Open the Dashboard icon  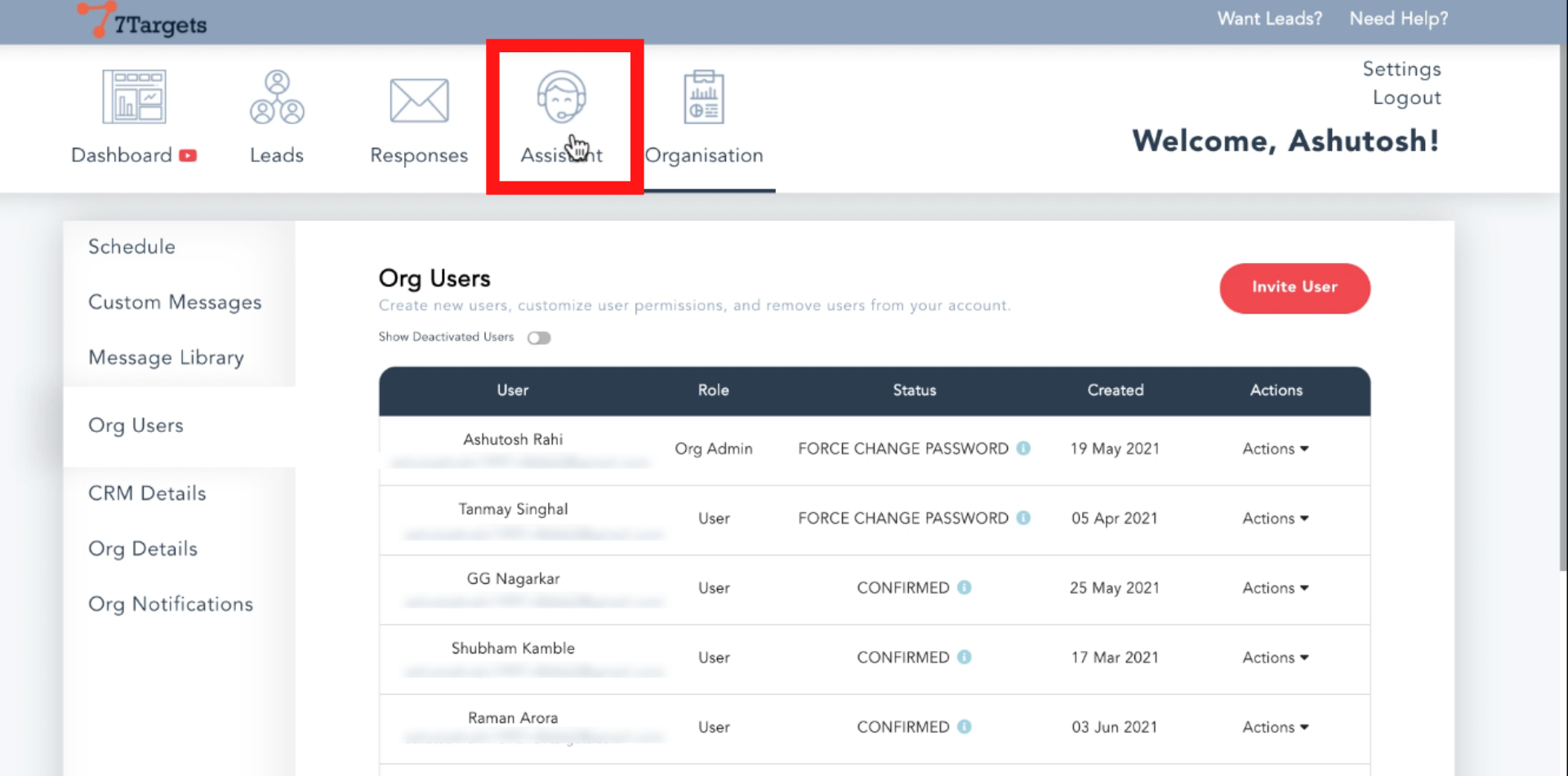pos(134,97)
